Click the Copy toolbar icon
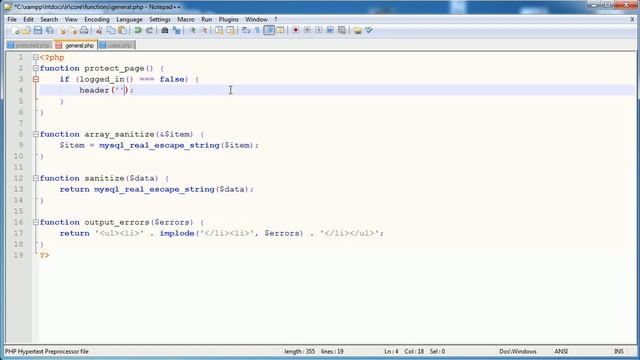The height and width of the screenshot is (360, 640). (x=111, y=31)
